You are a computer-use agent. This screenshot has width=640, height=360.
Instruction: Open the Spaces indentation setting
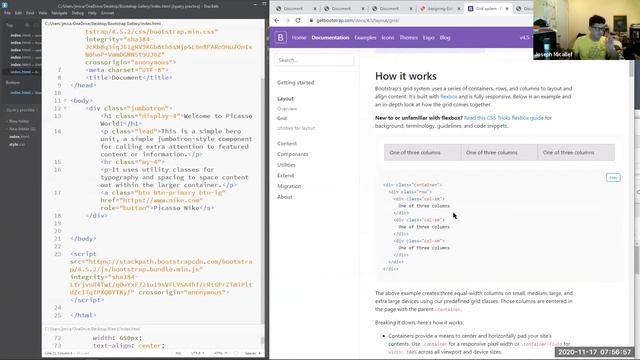point(252,353)
